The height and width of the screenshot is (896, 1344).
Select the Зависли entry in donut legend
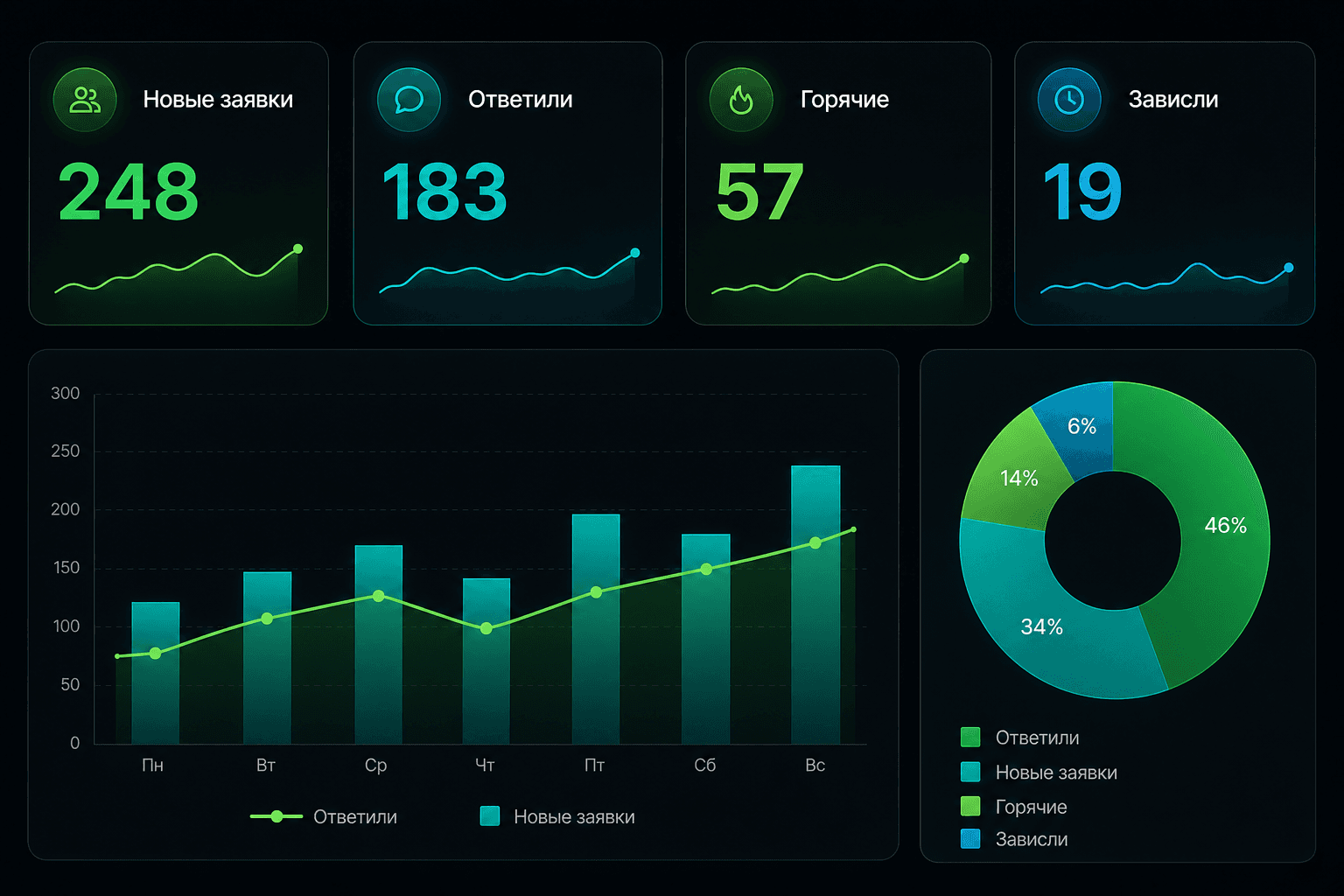pos(1014,839)
